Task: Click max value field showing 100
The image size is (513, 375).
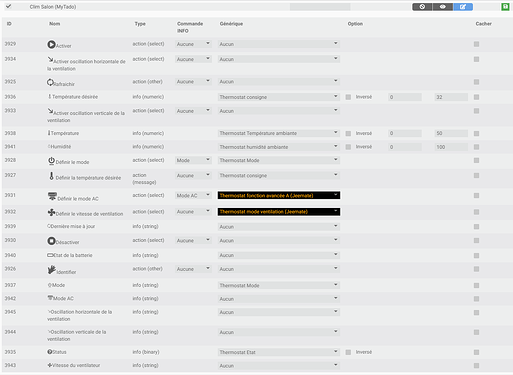Action: click(x=451, y=147)
